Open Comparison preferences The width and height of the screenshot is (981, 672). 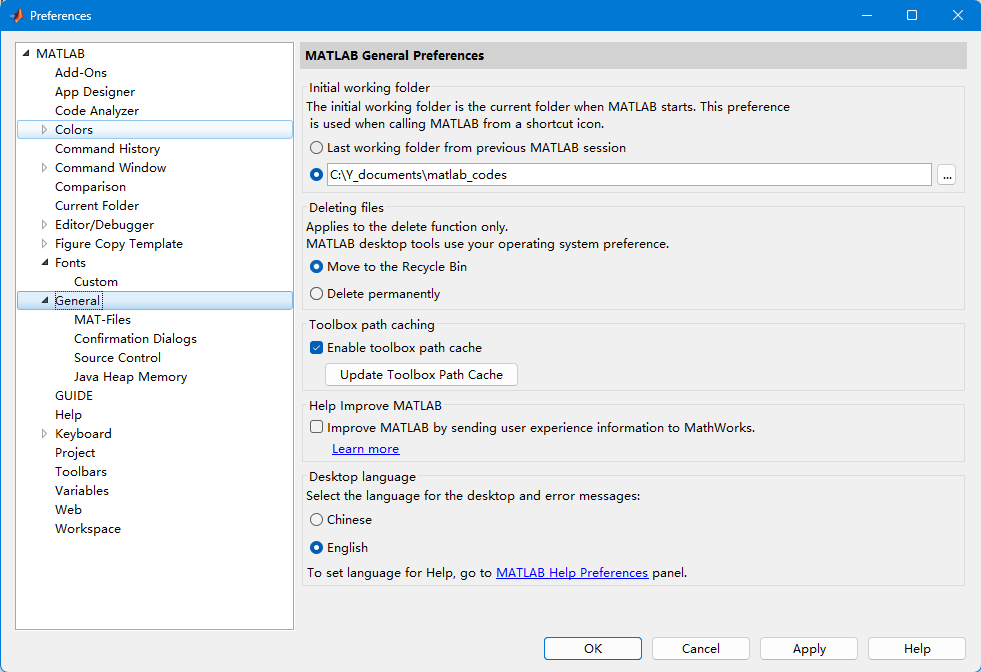coord(90,186)
